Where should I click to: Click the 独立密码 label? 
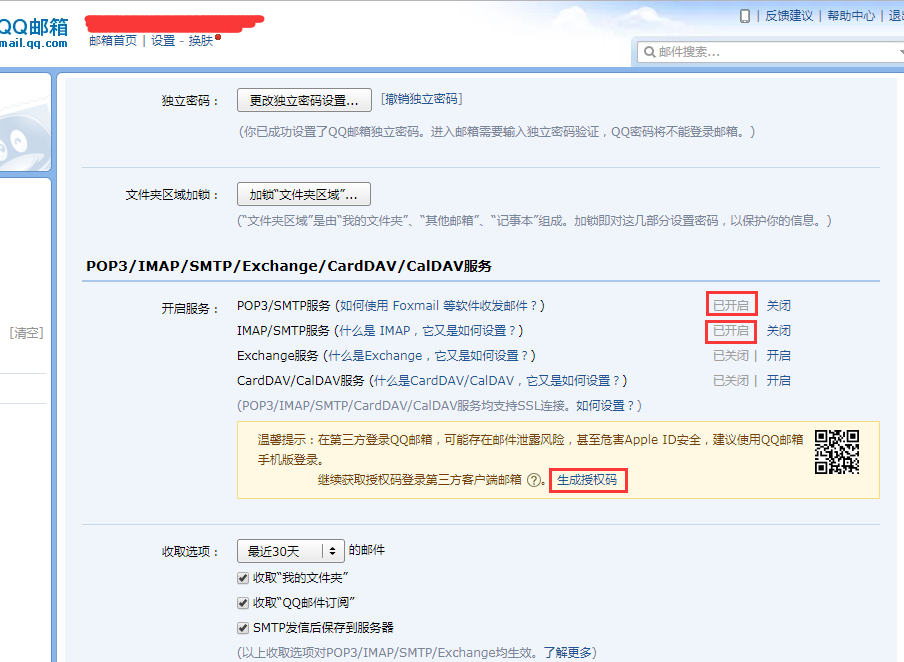(x=190, y=101)
